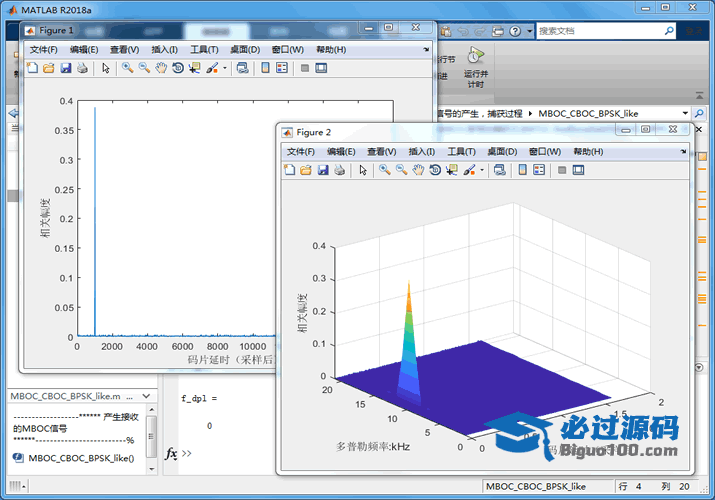Open the Brush tool color dropdown in Figure 2
The width and height of the screenshot is (715, 500).
pos(482,170)
